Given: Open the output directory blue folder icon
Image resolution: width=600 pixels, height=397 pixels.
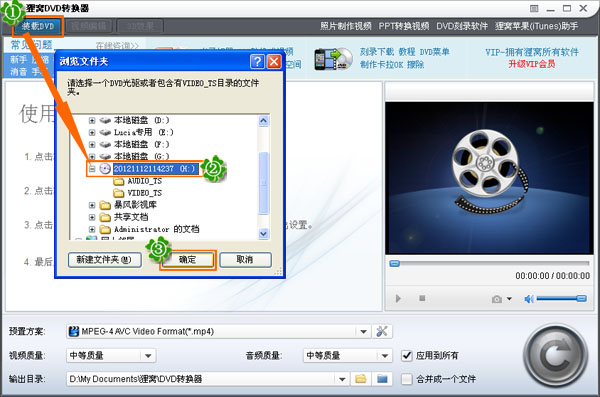Looking at the screenshot, I should pyautogui.click(x=382, y=379).
